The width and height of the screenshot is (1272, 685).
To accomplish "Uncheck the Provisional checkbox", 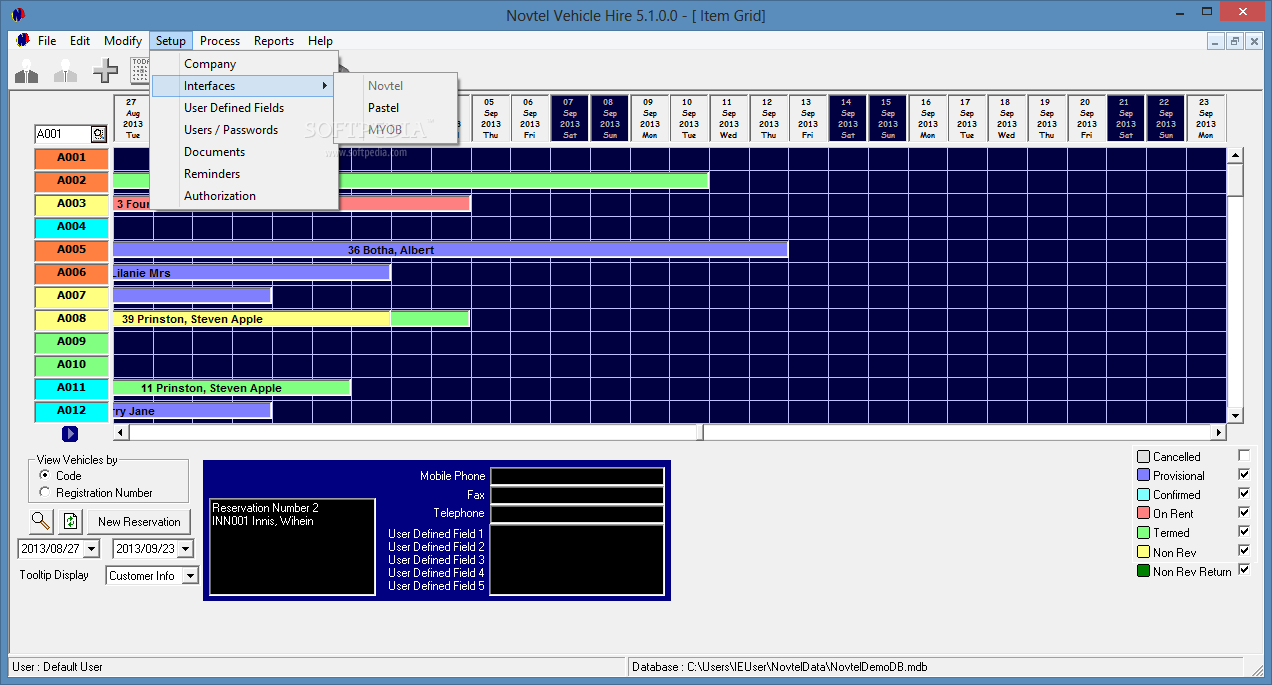I will [1244, 474].
